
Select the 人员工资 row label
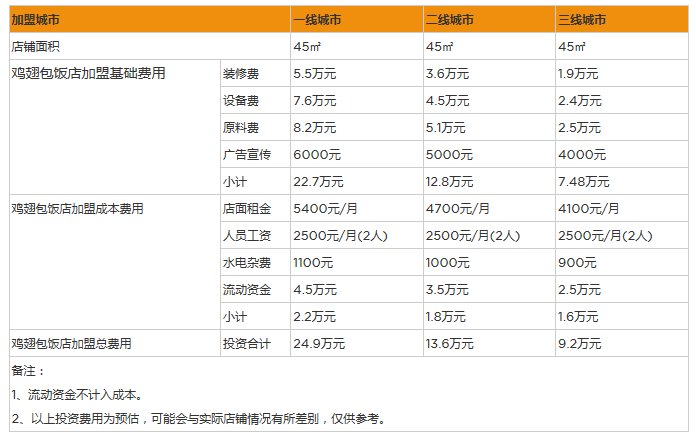[246, 236]
